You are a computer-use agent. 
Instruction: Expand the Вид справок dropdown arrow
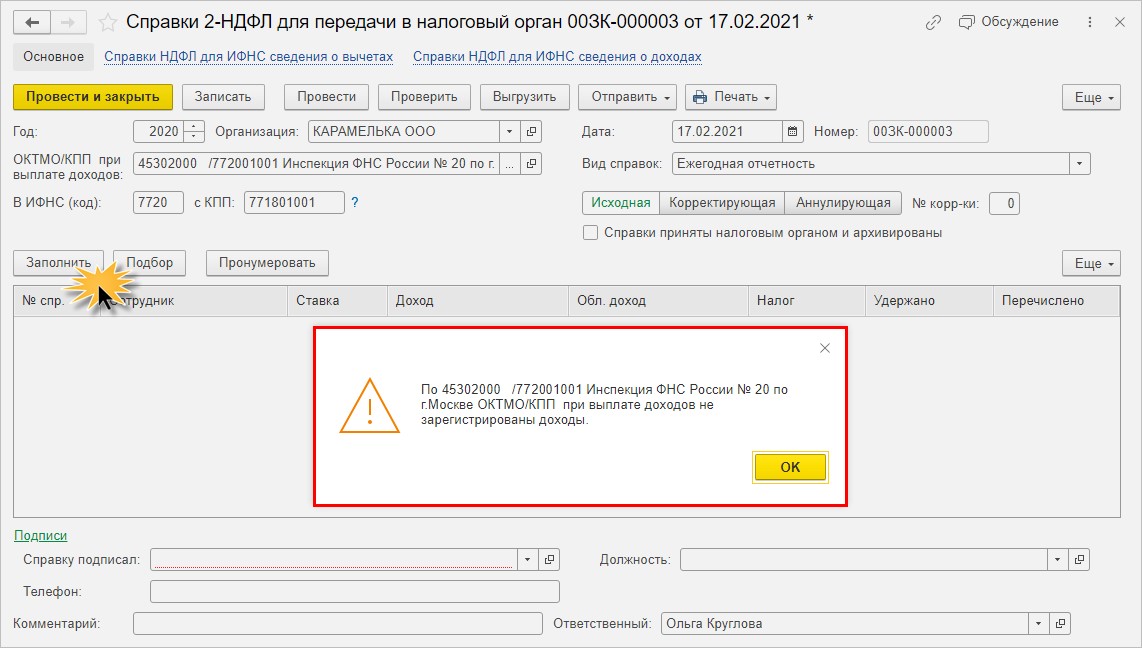click(1079, 164)
